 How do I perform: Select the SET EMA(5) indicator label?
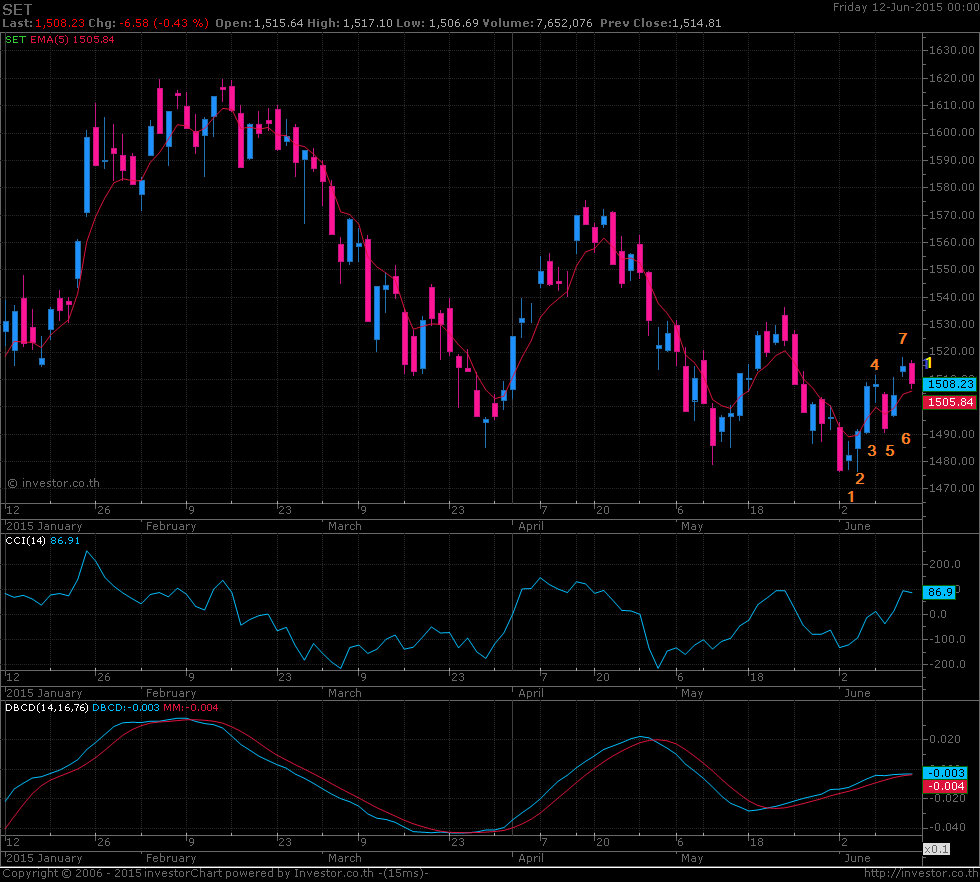click(x=60, y=40)
